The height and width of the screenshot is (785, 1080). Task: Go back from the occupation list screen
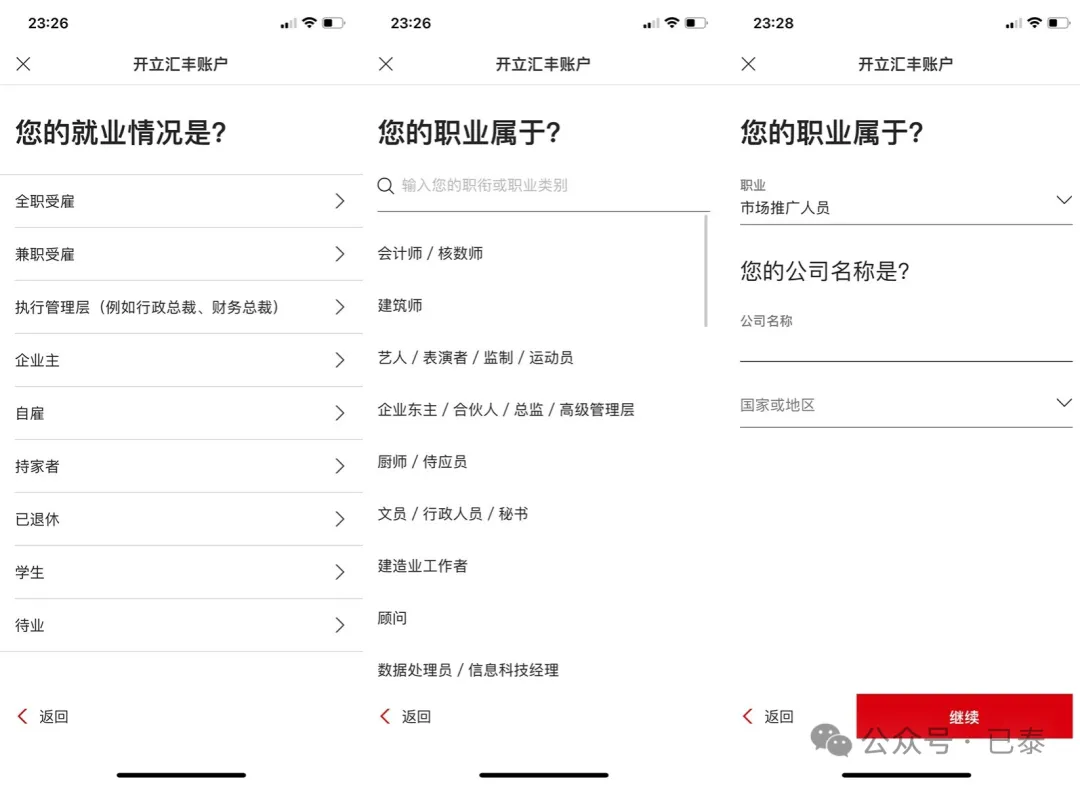coord(405,716)
